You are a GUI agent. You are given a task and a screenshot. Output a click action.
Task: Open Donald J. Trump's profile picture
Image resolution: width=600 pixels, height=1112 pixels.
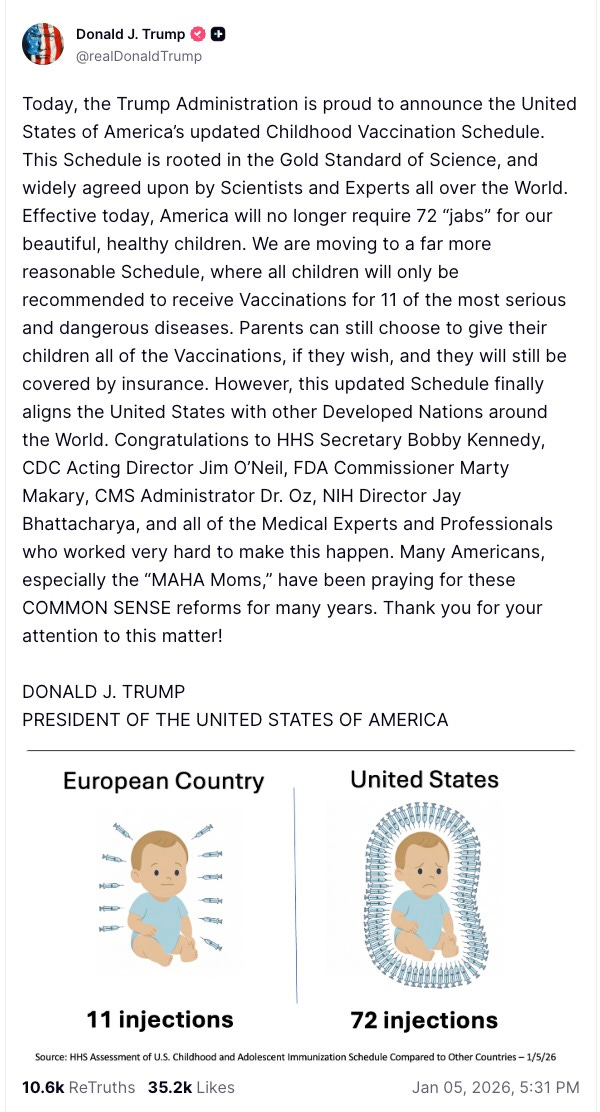(43, 44)
